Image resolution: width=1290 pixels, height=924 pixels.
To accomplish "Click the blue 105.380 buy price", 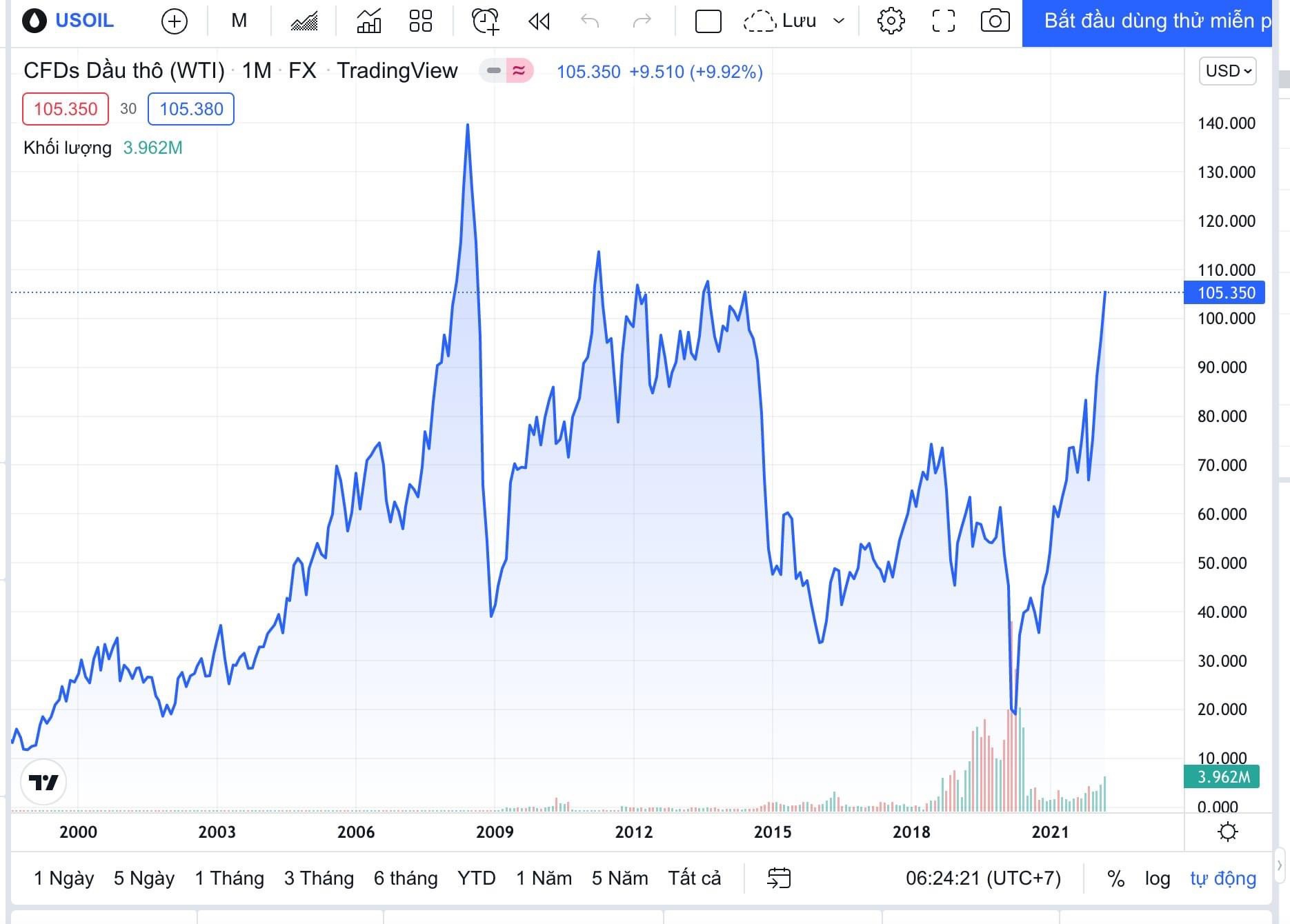I will click(191, 109).
